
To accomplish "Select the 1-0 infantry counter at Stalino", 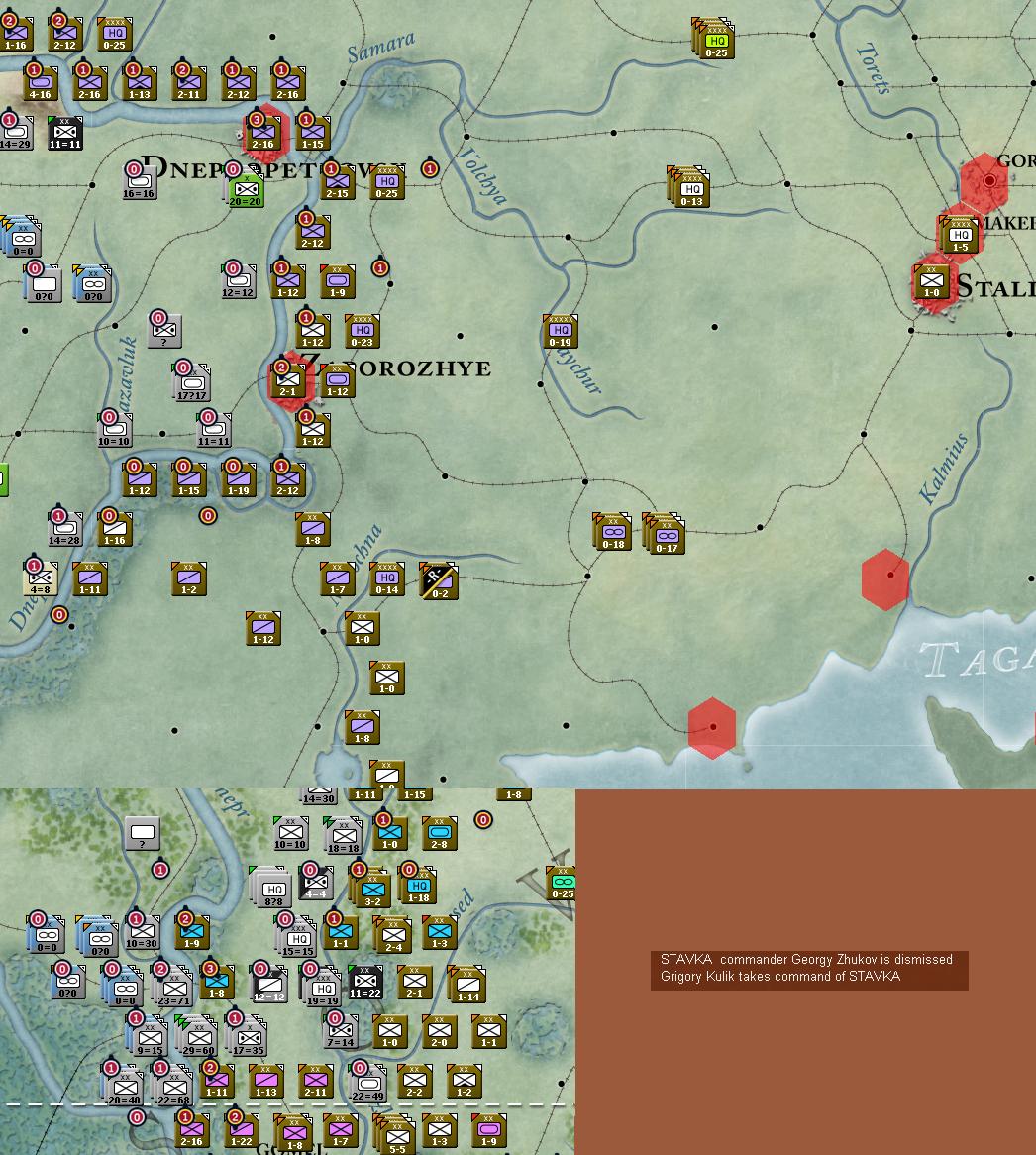I will [931, 281].
